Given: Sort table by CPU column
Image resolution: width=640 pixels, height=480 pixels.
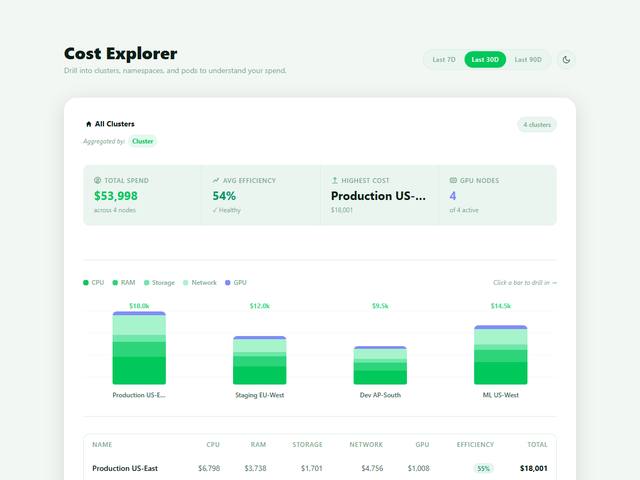Looking at the screenshot, I should [213, 444].
